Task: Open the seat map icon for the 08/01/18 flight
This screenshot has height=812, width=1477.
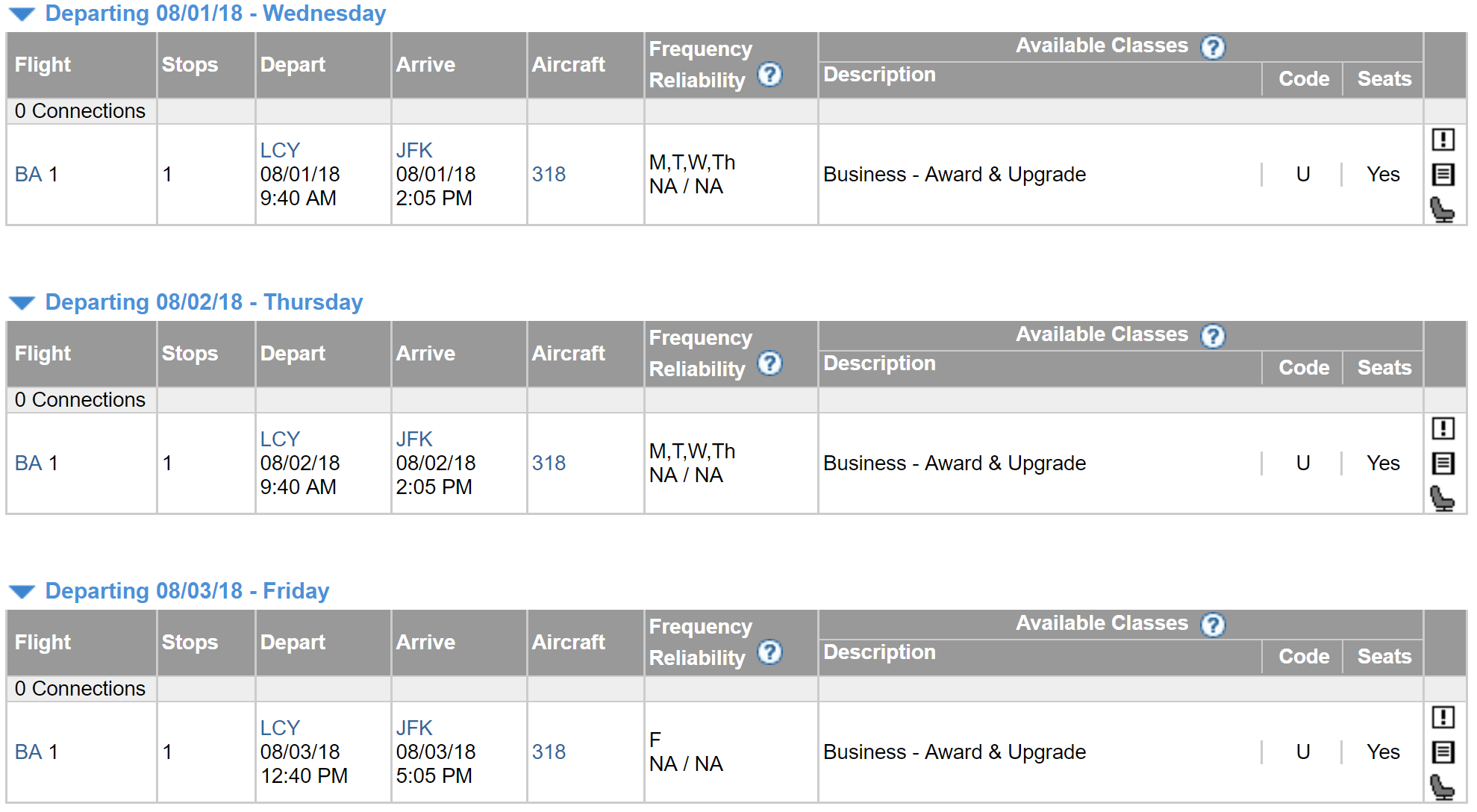Action: coord(1442,210)
